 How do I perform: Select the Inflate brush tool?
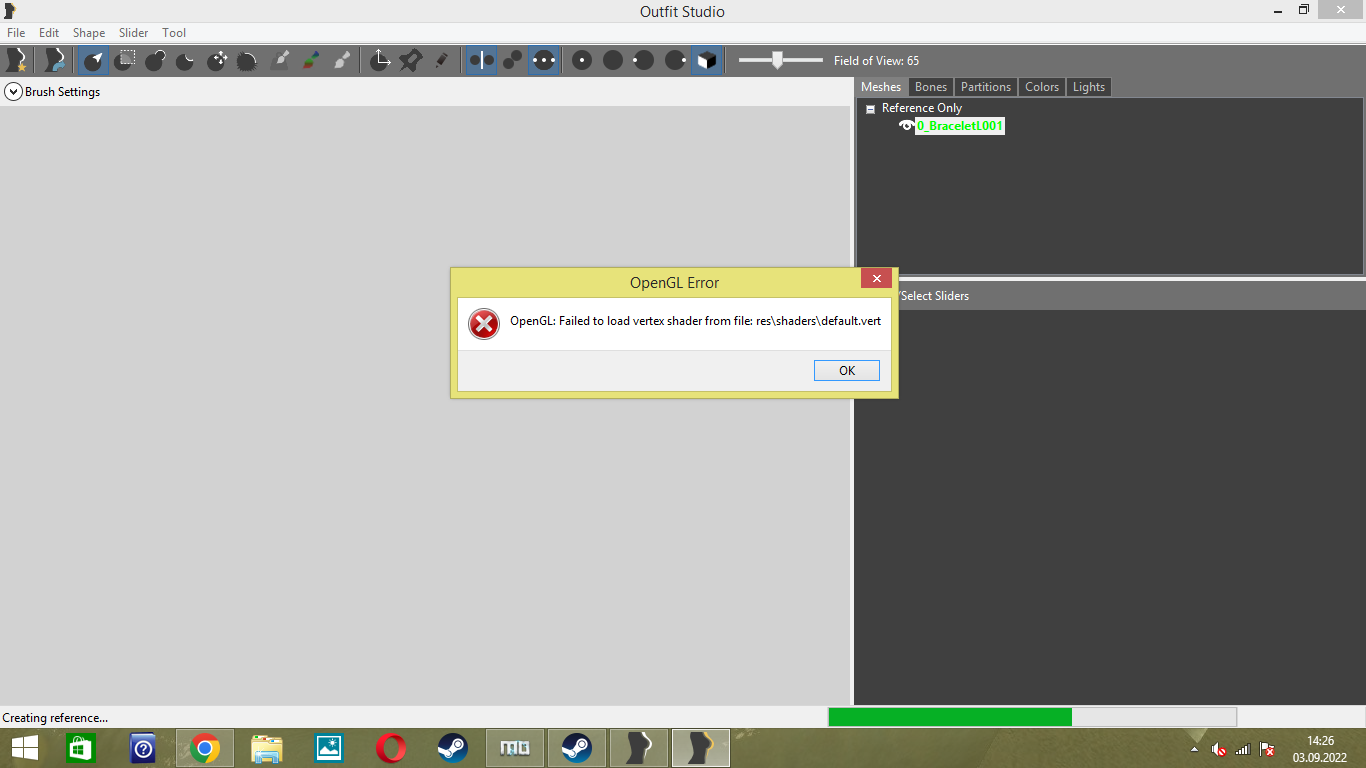pos(155,60)
